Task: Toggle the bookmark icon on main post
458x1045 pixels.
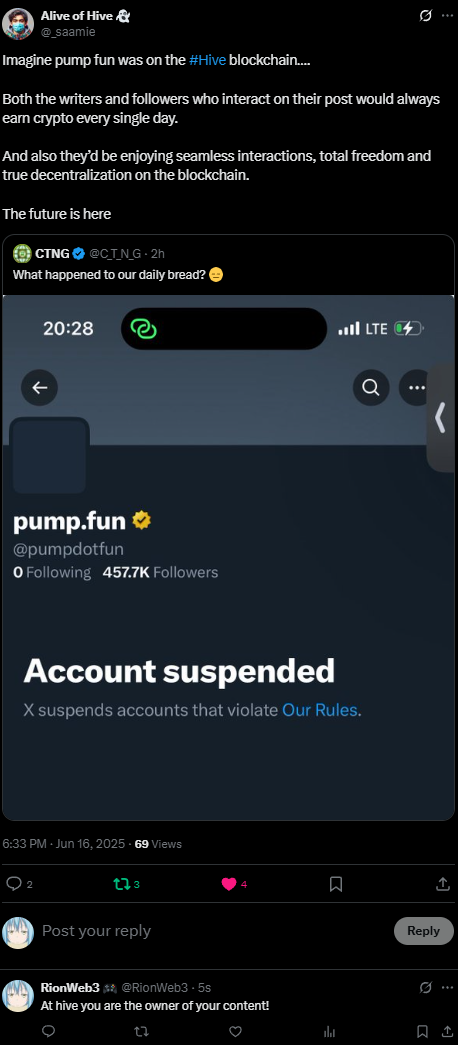Action: 336,884
